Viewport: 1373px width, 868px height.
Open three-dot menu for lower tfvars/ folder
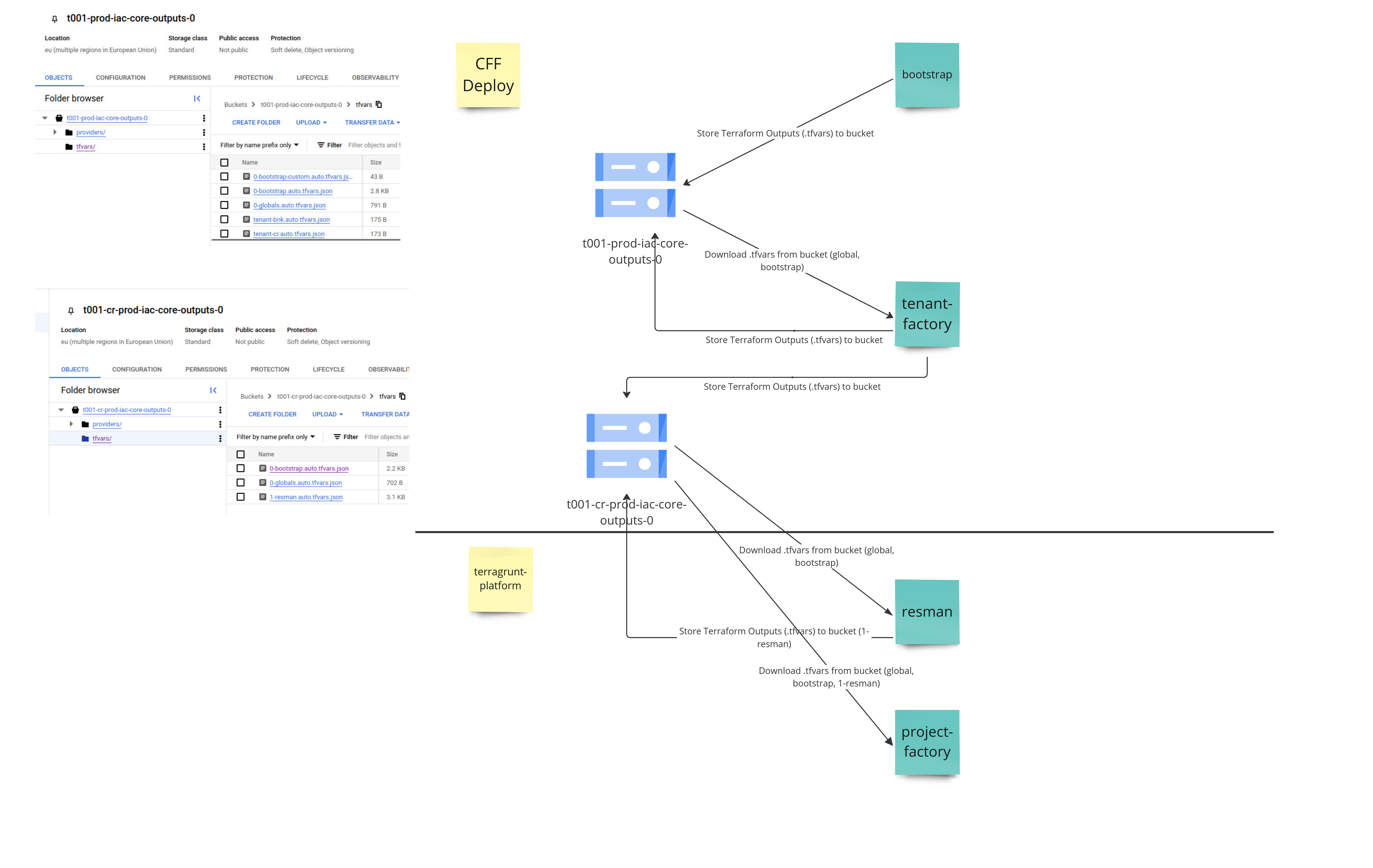220,439
